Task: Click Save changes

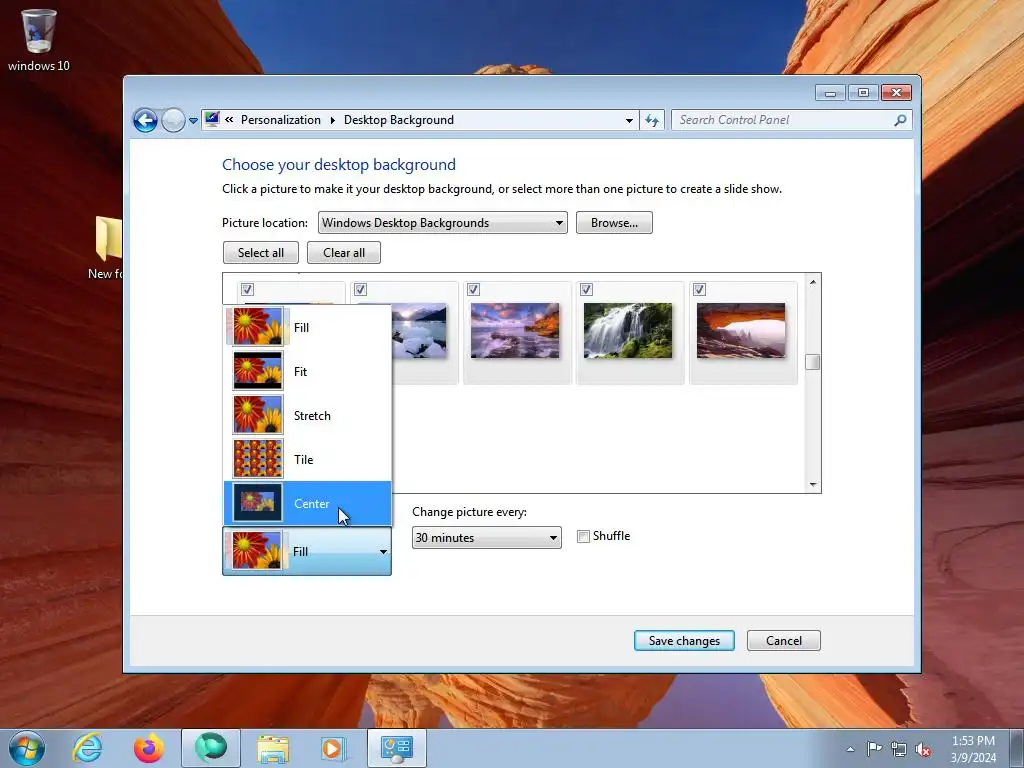Action: [684, 641]
